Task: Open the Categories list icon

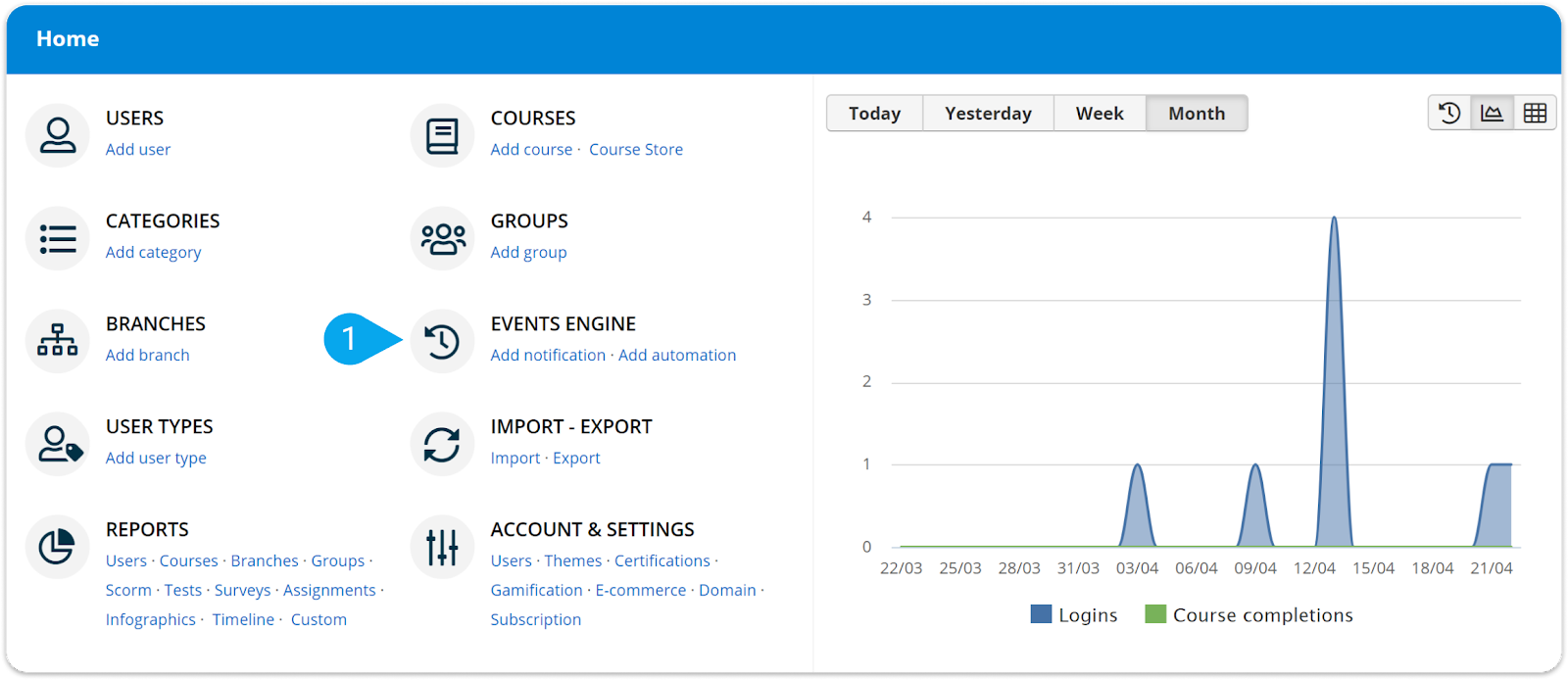Action: click(x=58, y=238)
